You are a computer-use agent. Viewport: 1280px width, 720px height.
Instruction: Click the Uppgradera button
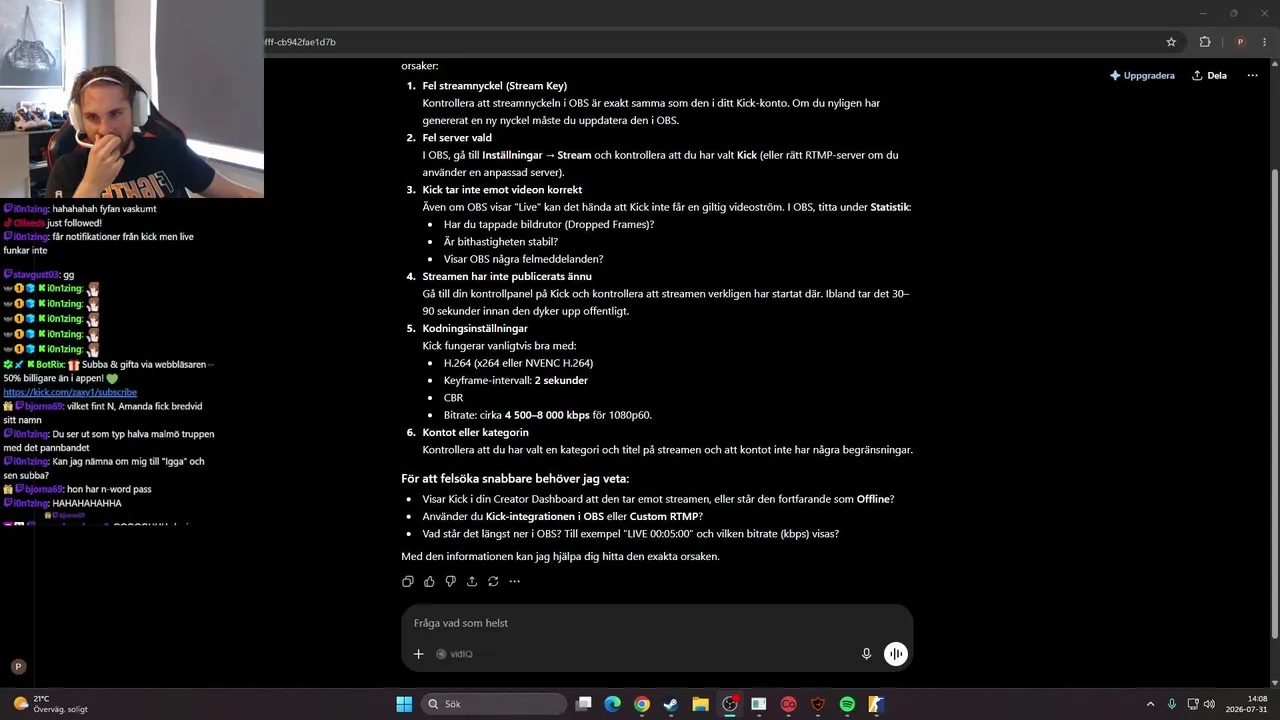(1142, 75)
